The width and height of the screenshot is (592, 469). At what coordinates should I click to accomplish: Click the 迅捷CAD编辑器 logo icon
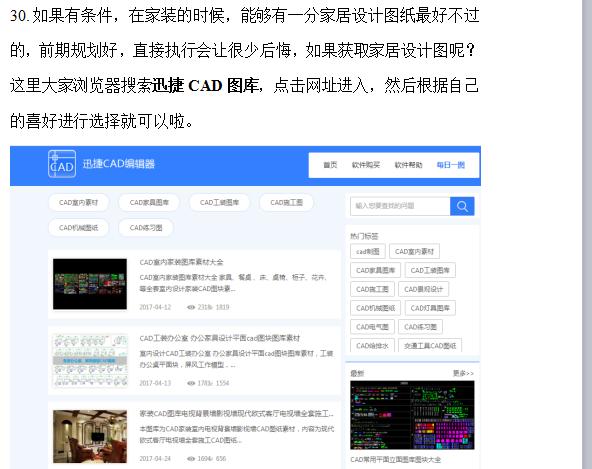tap(62, 164)
